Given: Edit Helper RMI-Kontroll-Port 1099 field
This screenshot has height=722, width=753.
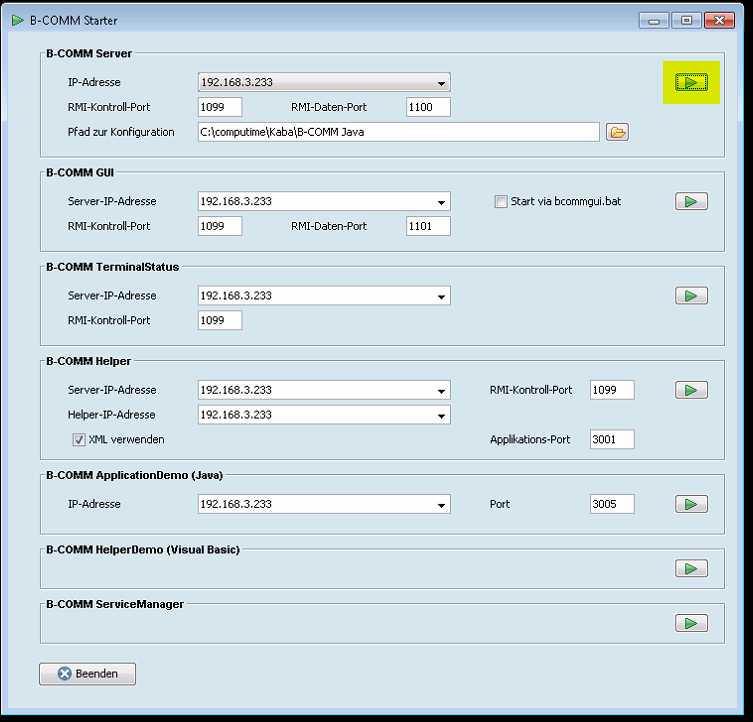Looking at the screenshot, I should point(612,390).
